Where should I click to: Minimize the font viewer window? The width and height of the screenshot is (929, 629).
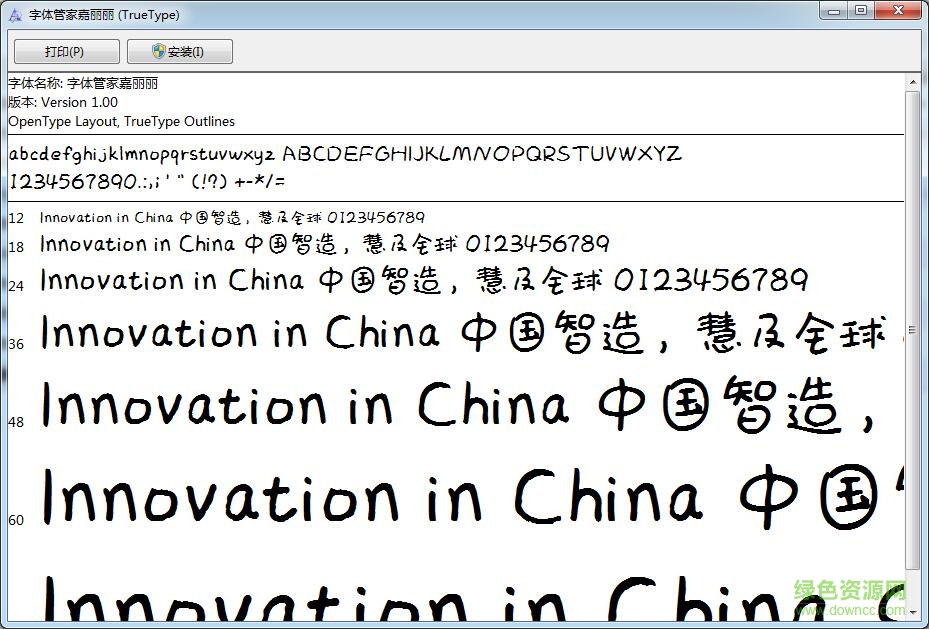[x=834, y=11]
